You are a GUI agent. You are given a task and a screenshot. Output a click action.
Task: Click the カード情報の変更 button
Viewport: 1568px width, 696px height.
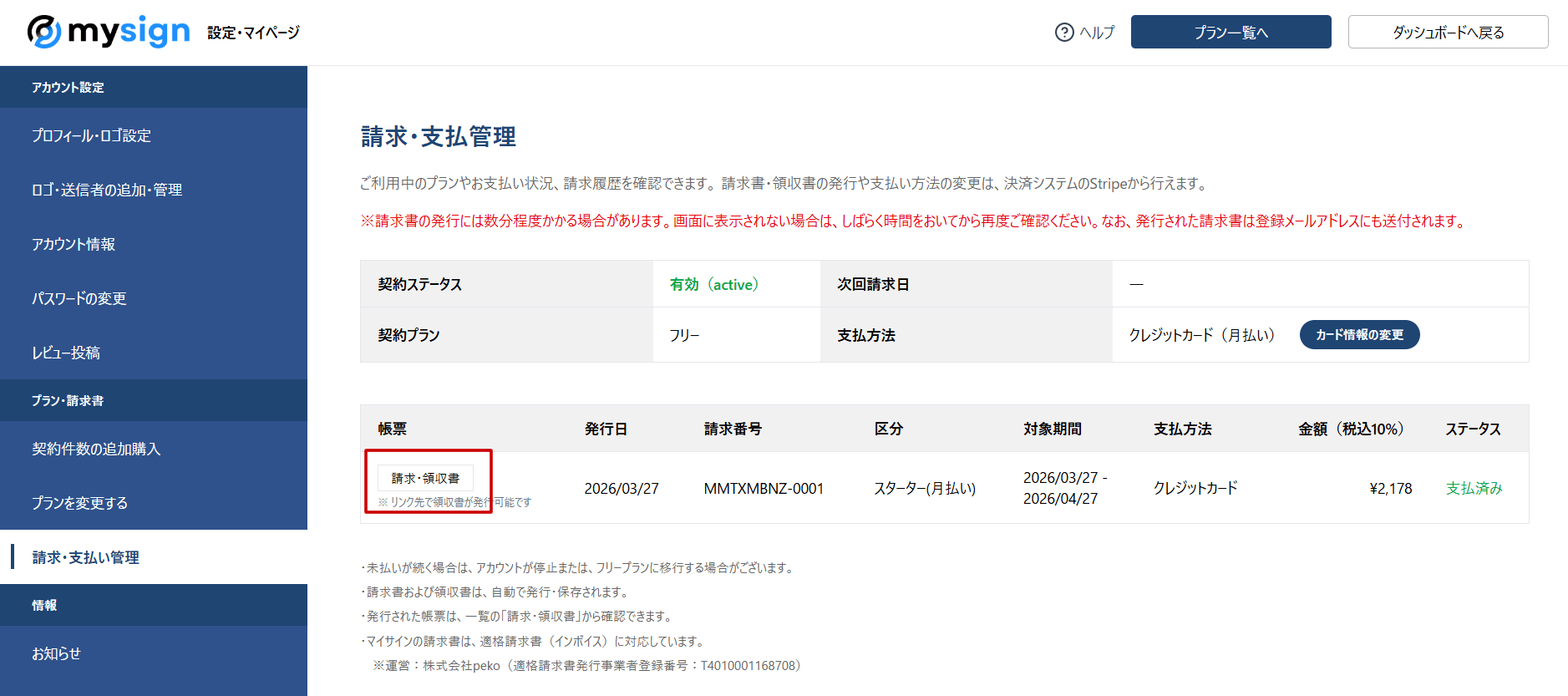pyautogui.click(x=1359, y=334)
